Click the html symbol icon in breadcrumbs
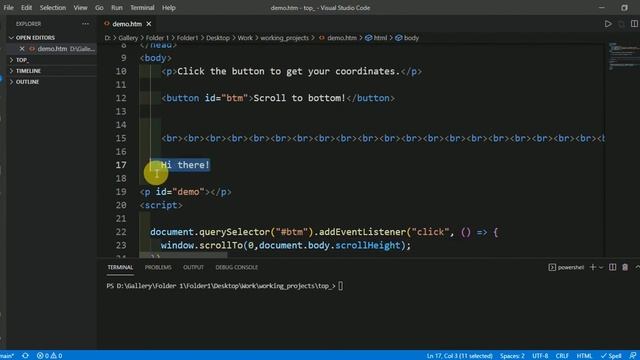640x360 pixels. tap(369, 38)
